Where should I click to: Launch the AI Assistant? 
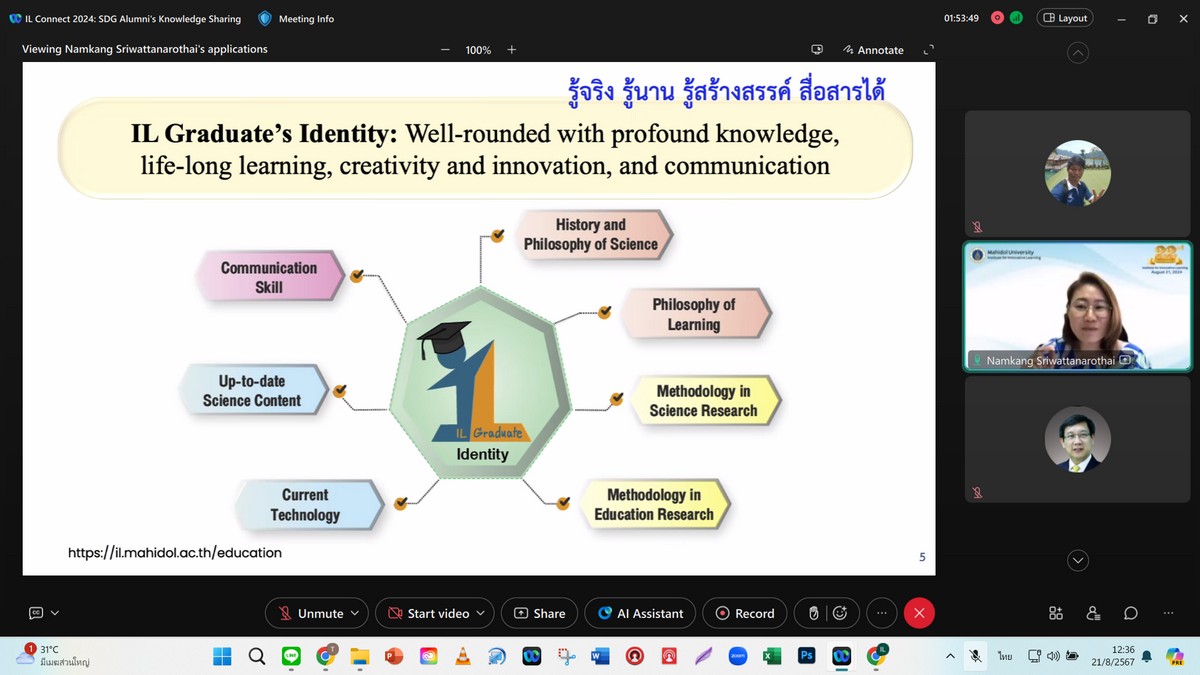tap(640, 613)
